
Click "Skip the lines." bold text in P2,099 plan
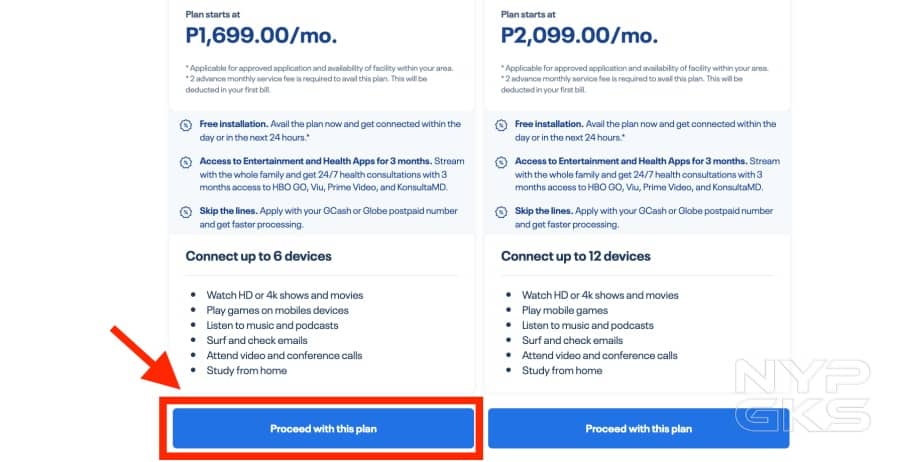click(544, 211)
